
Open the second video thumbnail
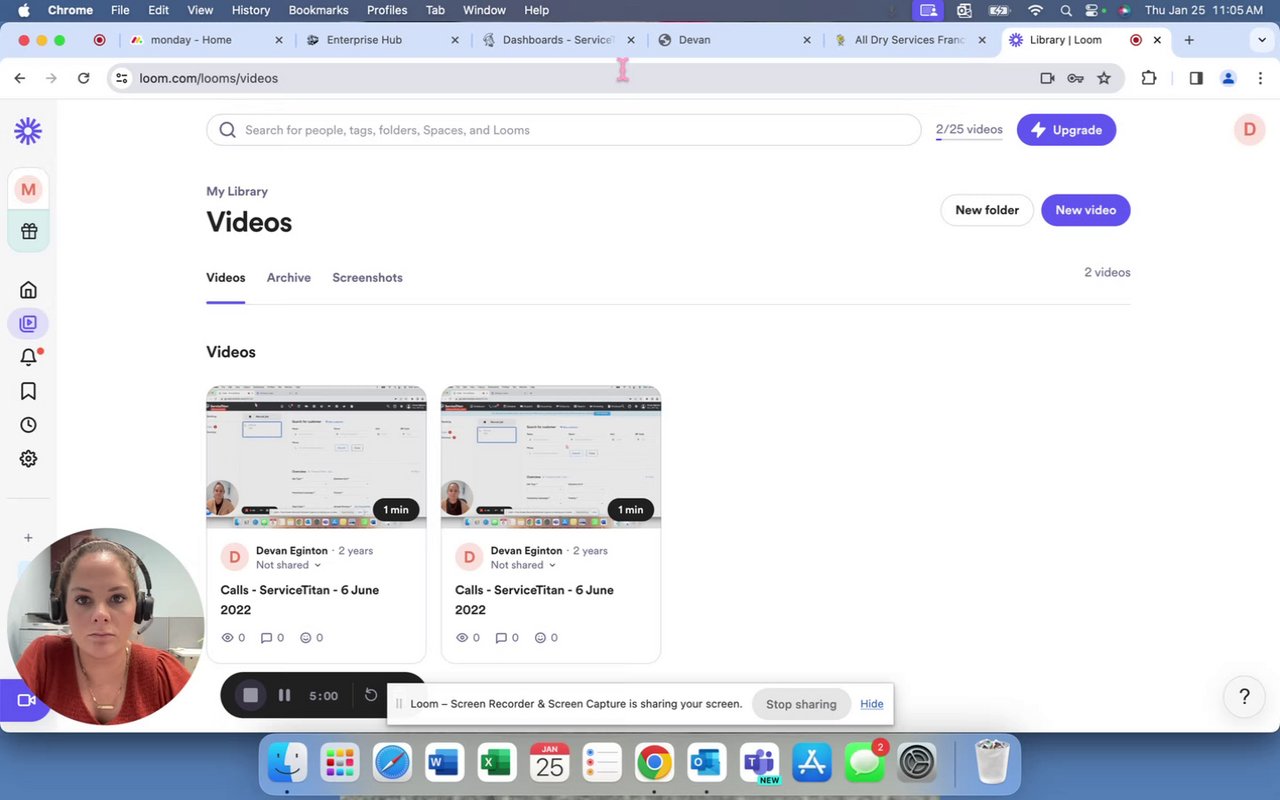(551, 457)
